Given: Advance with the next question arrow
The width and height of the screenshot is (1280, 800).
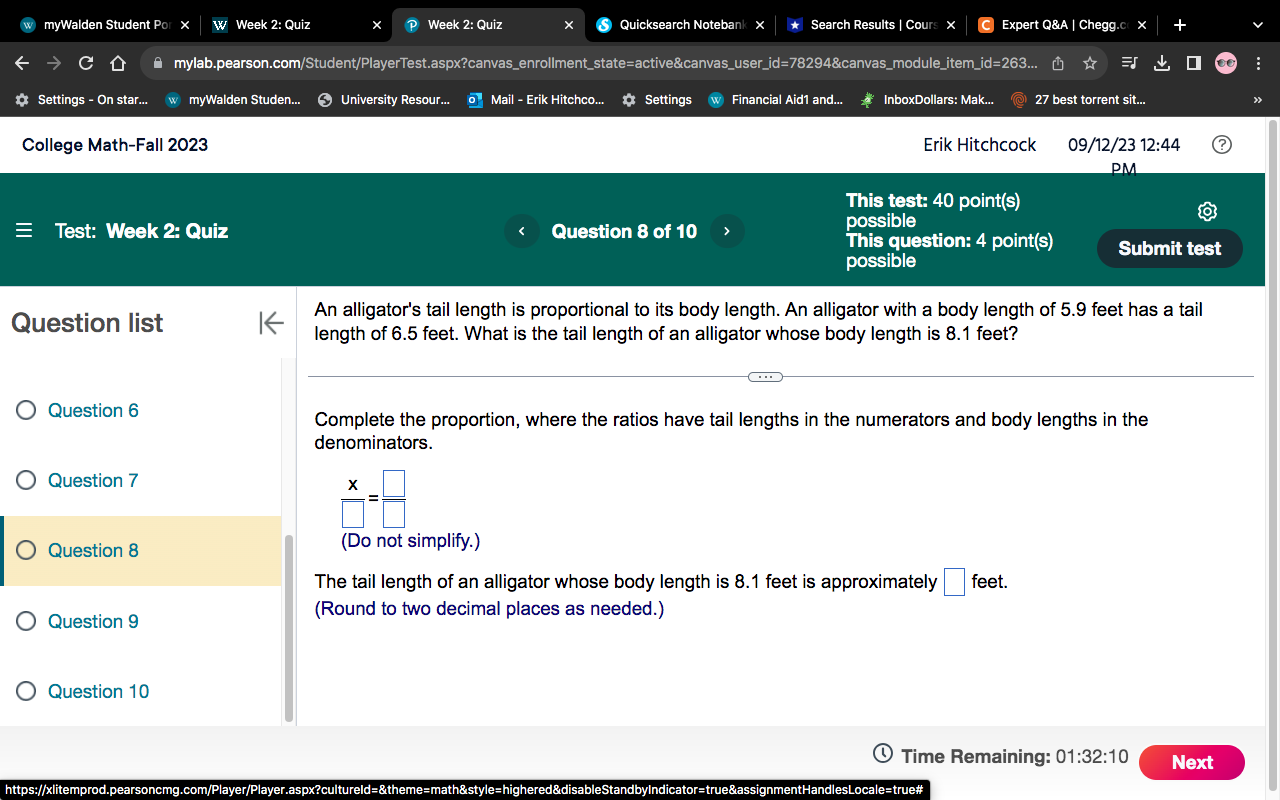Looking at the screenshot, I should coord(727,230).
